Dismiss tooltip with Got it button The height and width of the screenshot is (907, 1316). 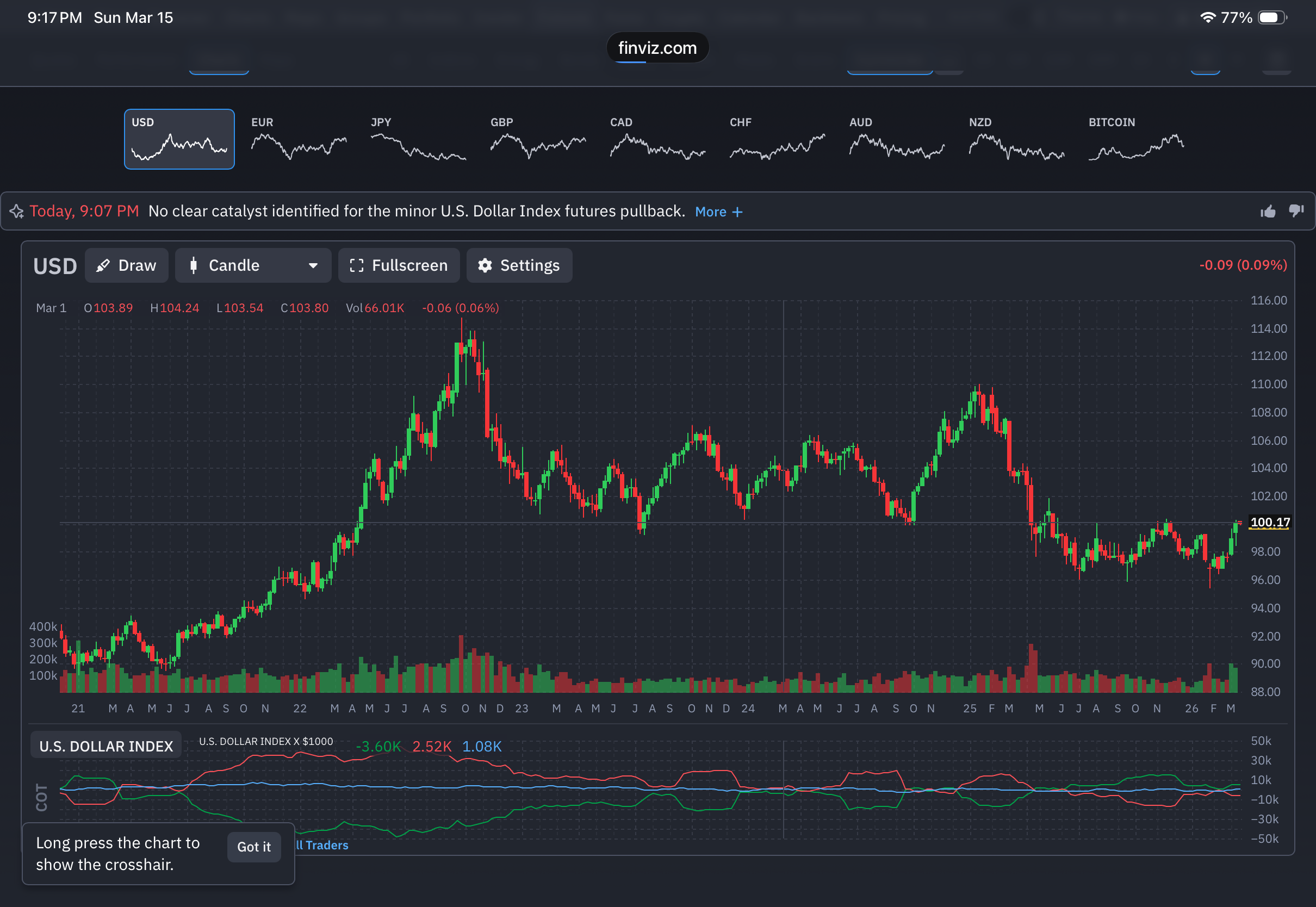point(254,847)
